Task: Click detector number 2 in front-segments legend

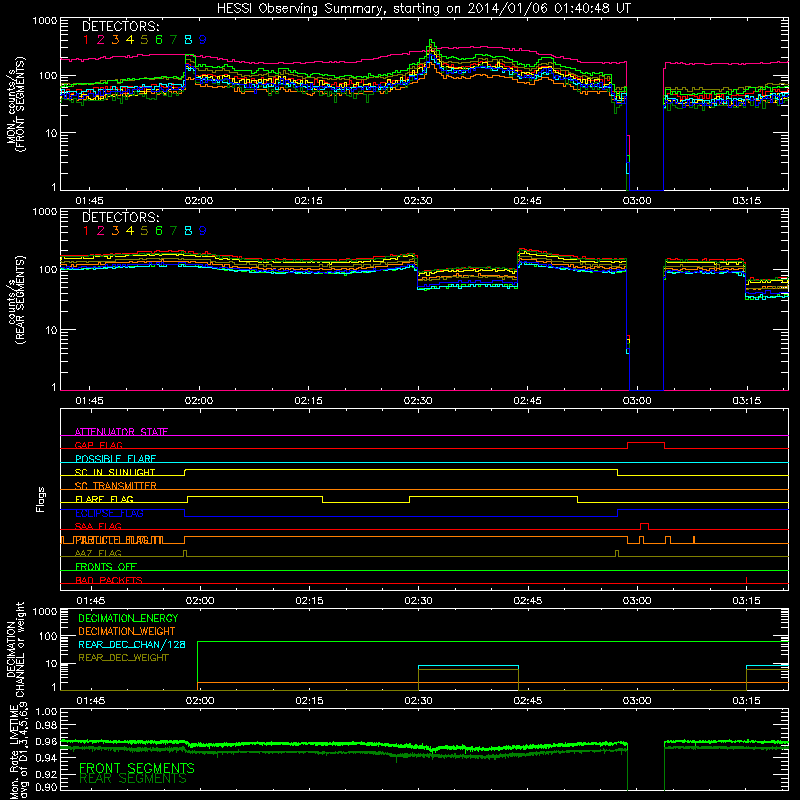Action: point(101,40)
